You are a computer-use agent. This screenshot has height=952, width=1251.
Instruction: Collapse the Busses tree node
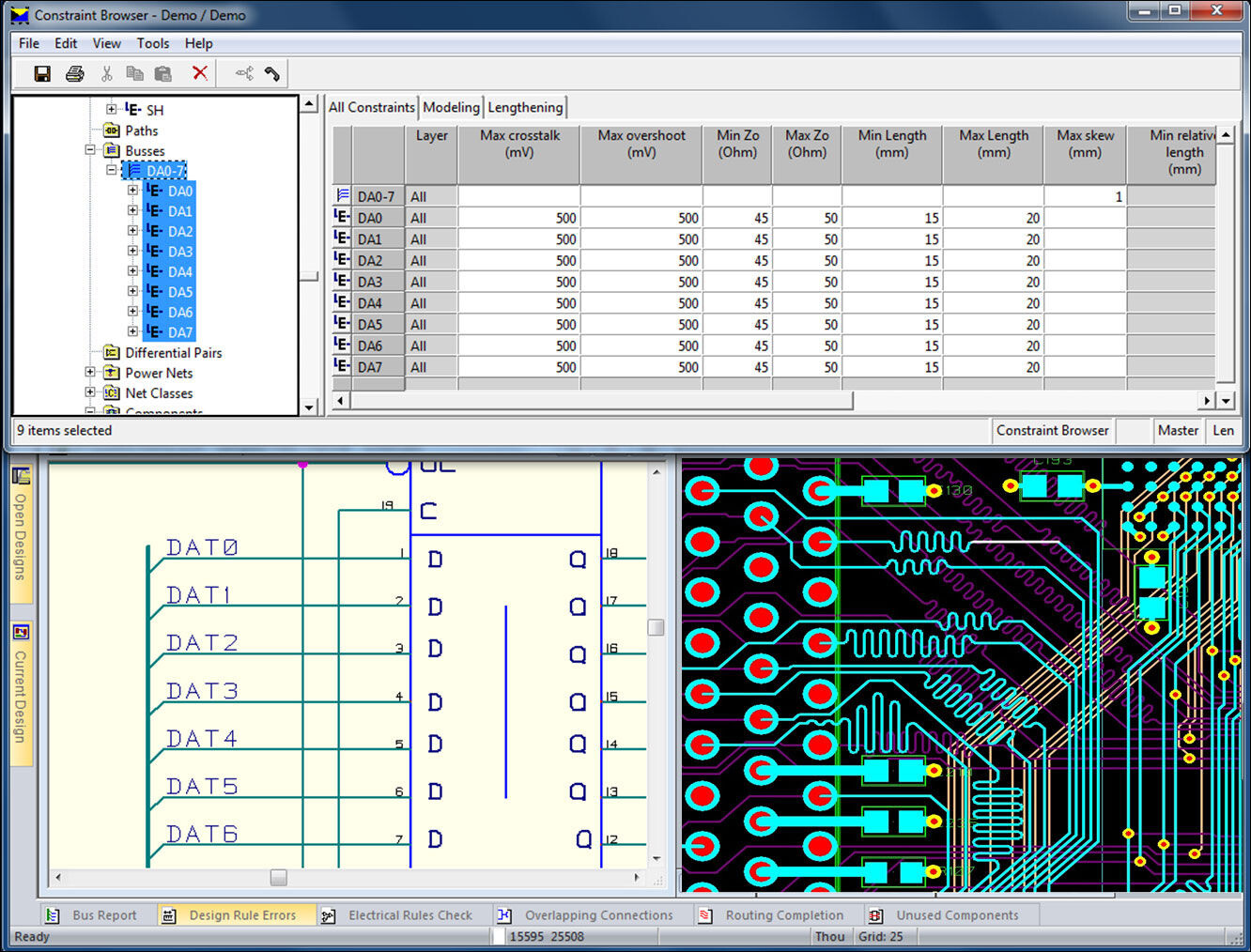pos(91,150)
